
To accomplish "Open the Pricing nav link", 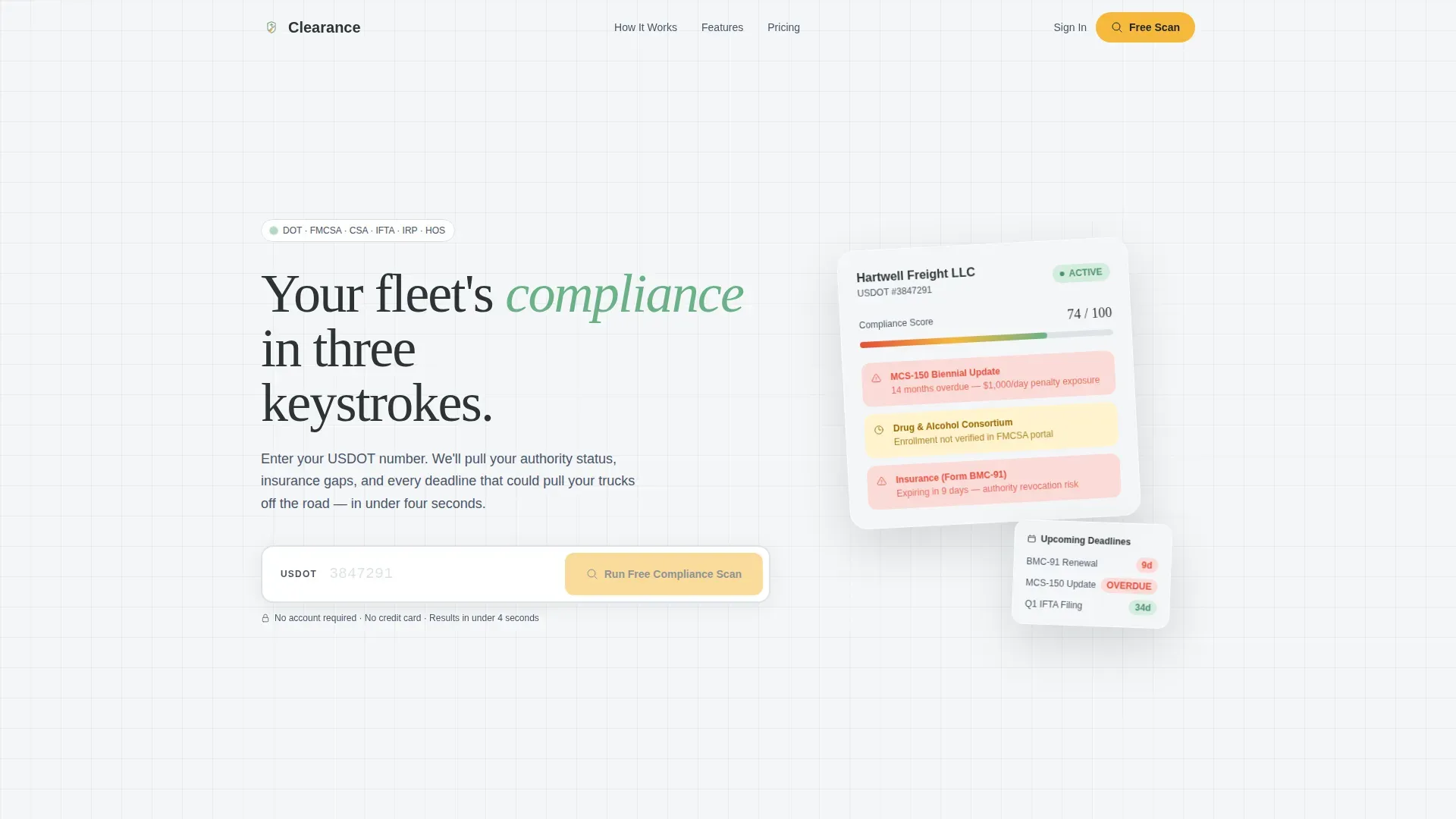I will [783, 27].
